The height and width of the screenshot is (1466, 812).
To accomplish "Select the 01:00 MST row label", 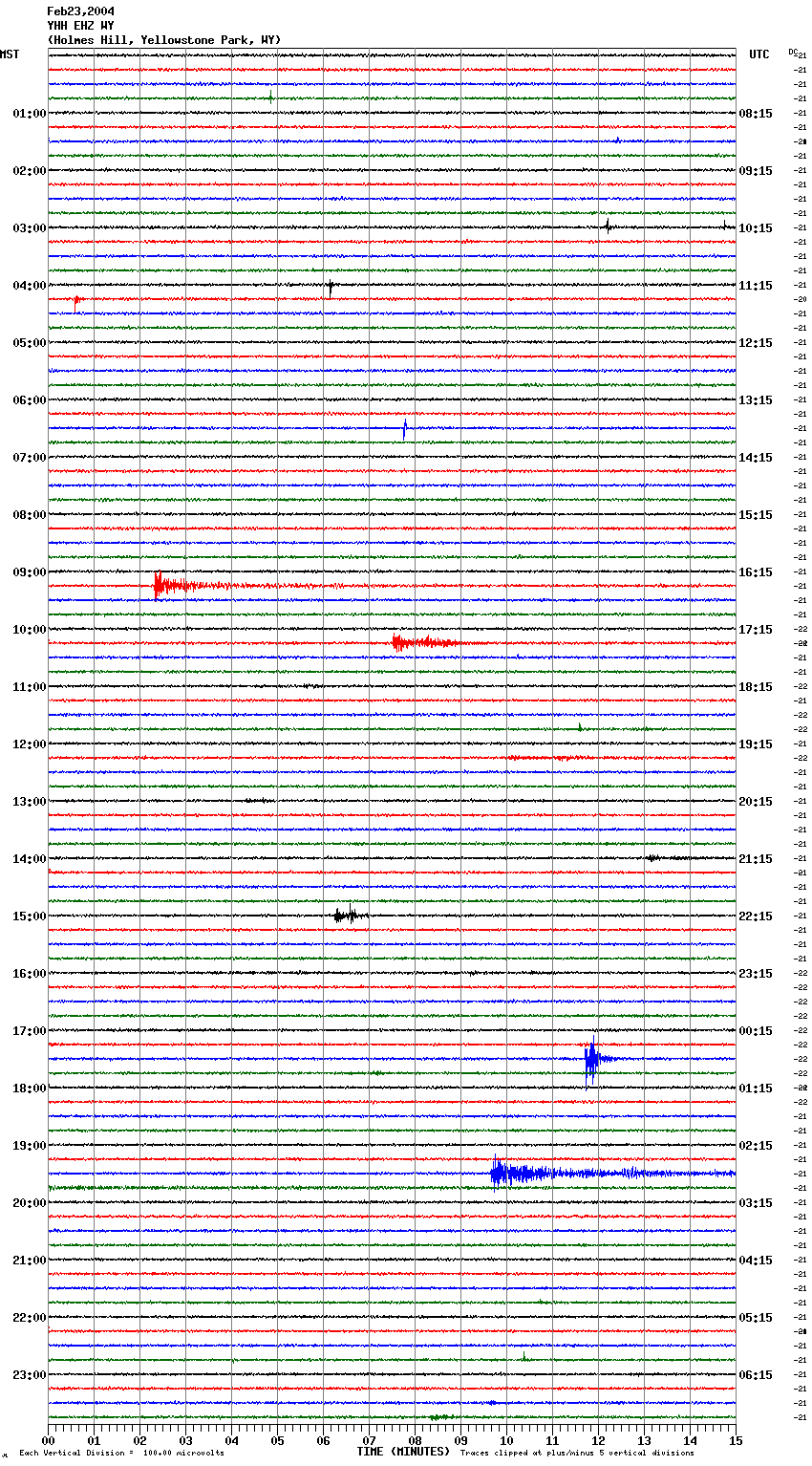I will (x=29, y=114).
